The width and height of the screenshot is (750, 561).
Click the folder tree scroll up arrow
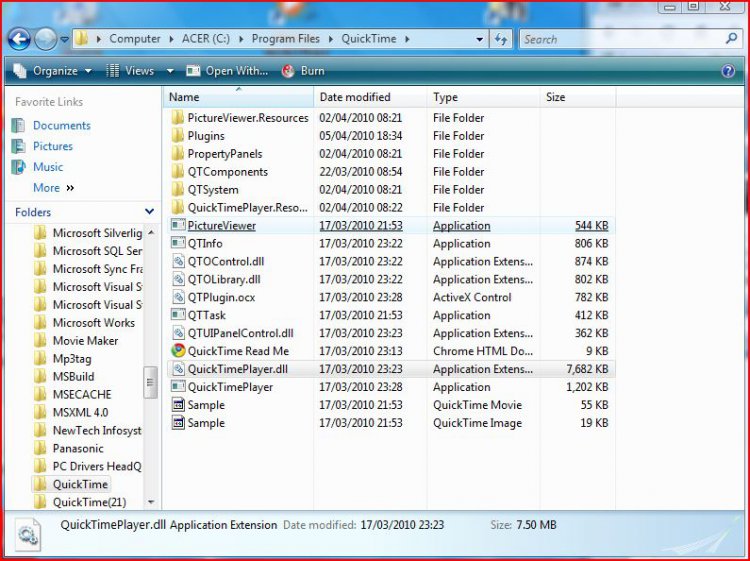[x=151, y=232]
